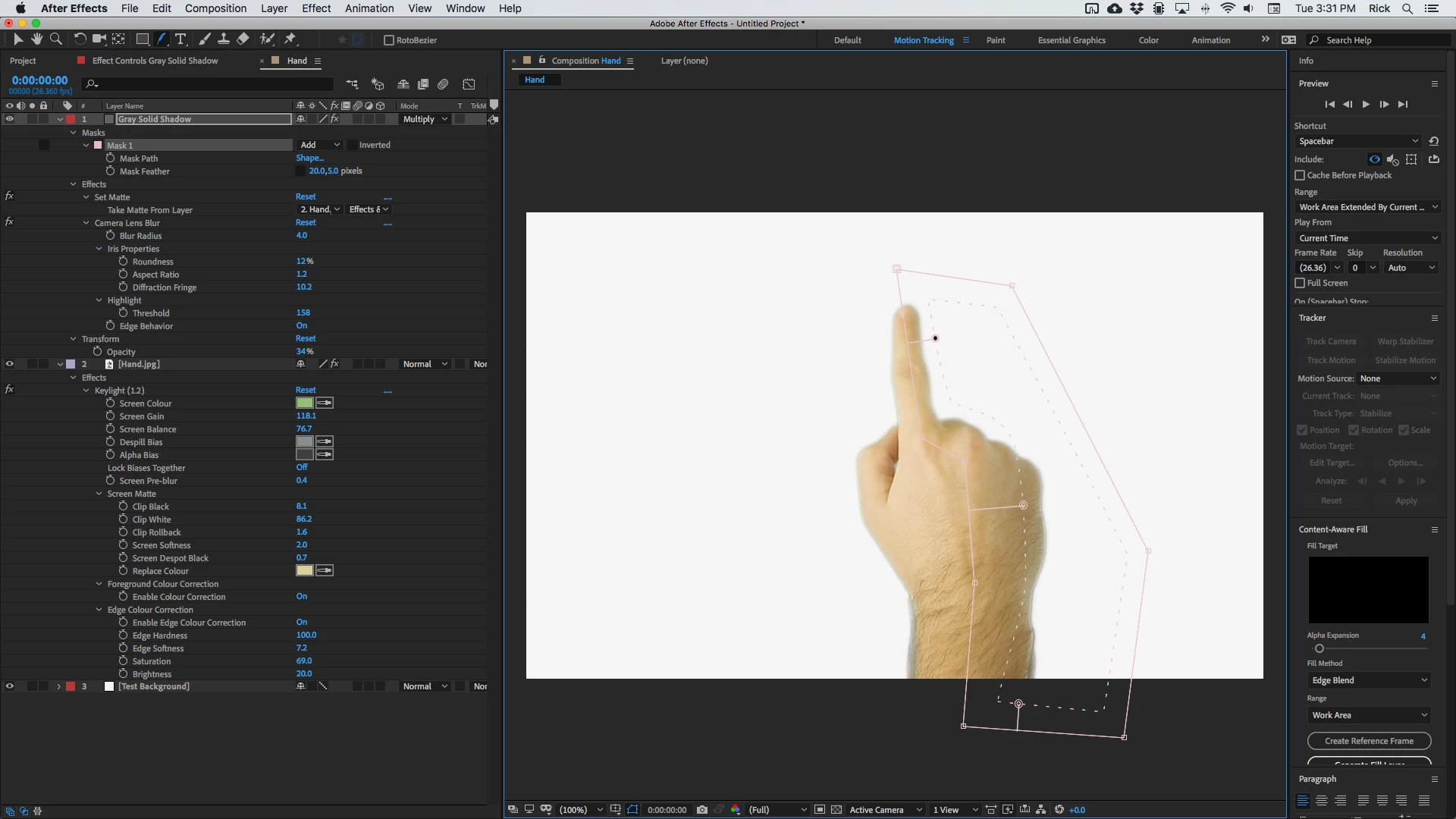Viewport: 1456px width, 819px height.
Task: Take a snapshot with camera icon
Action: click(x=702, y=810)
